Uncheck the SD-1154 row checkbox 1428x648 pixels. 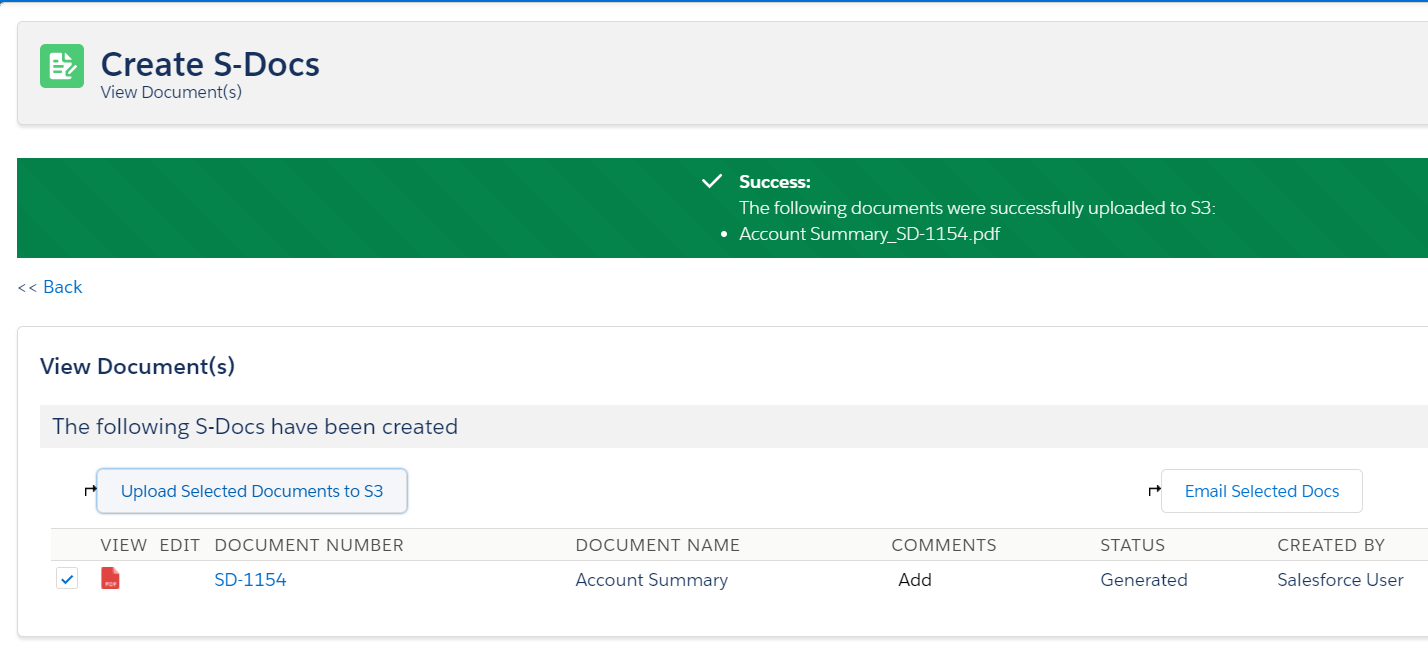(x=67, y=578)
